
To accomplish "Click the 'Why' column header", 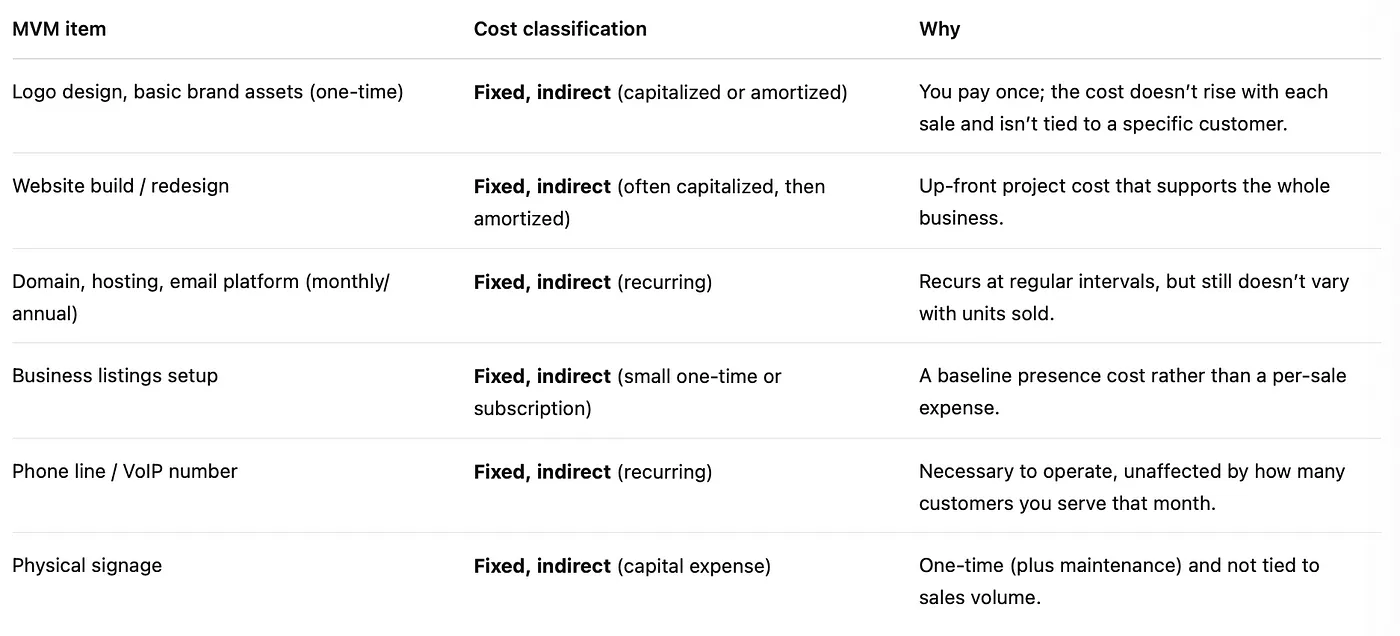I will click(x=939, y=29).
